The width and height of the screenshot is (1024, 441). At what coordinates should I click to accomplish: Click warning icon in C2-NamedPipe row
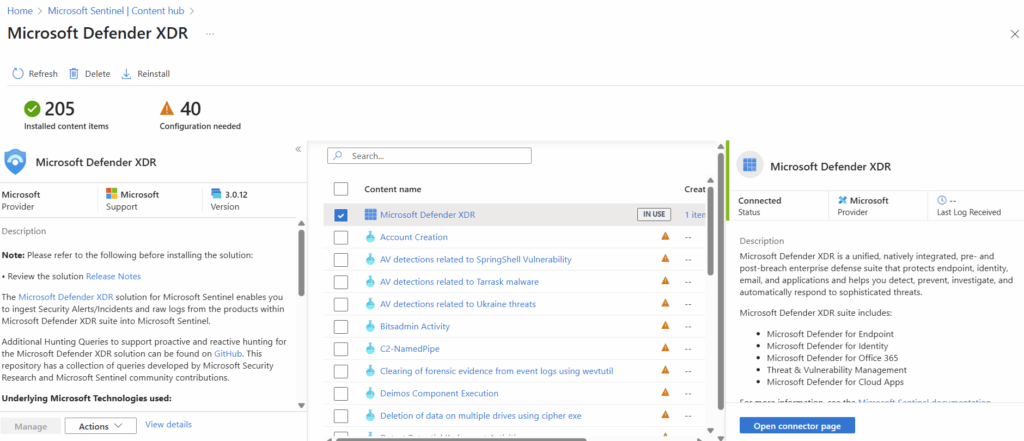[x=665, y=348]
